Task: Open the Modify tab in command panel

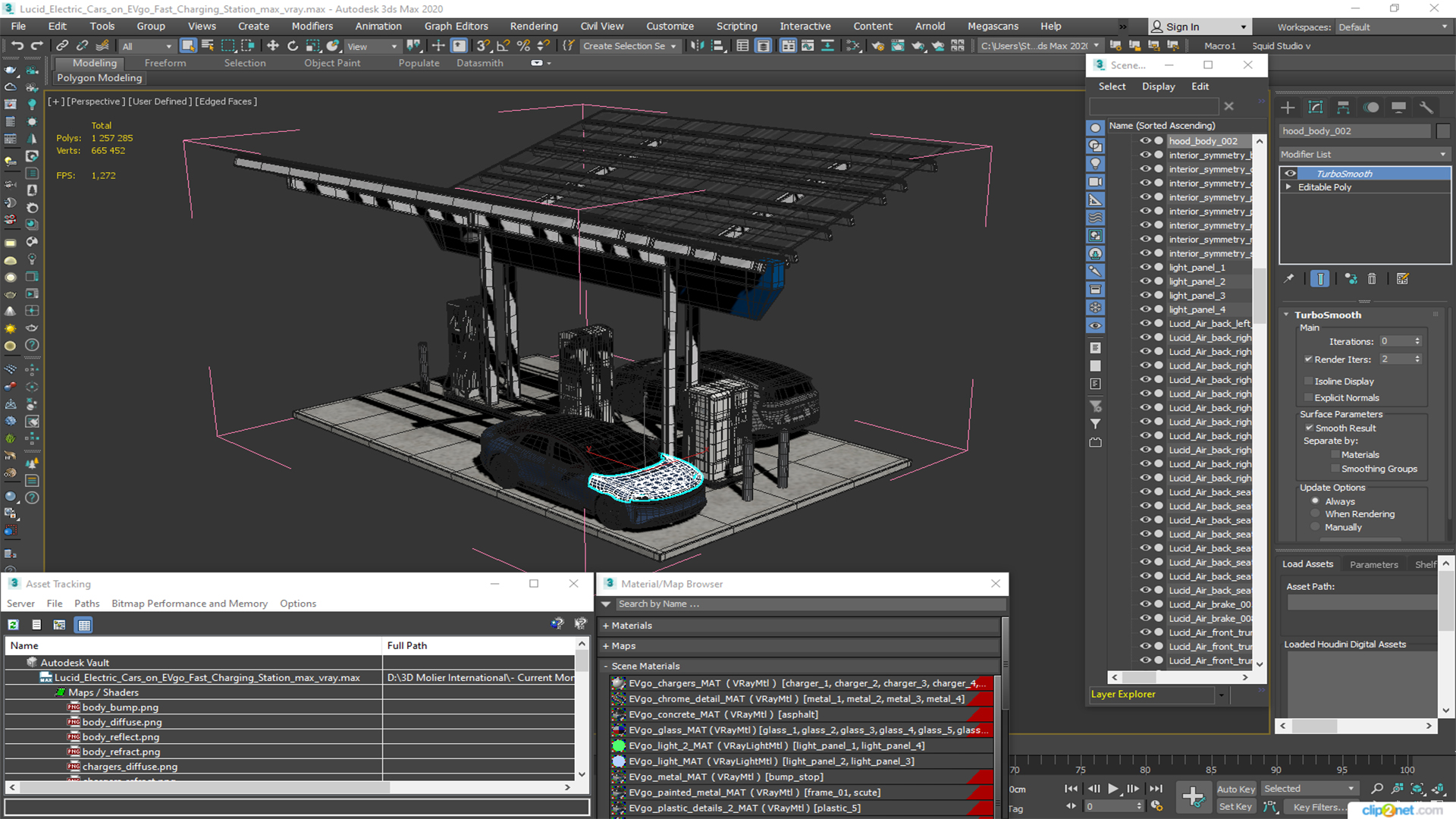Action: [1316, 108]
